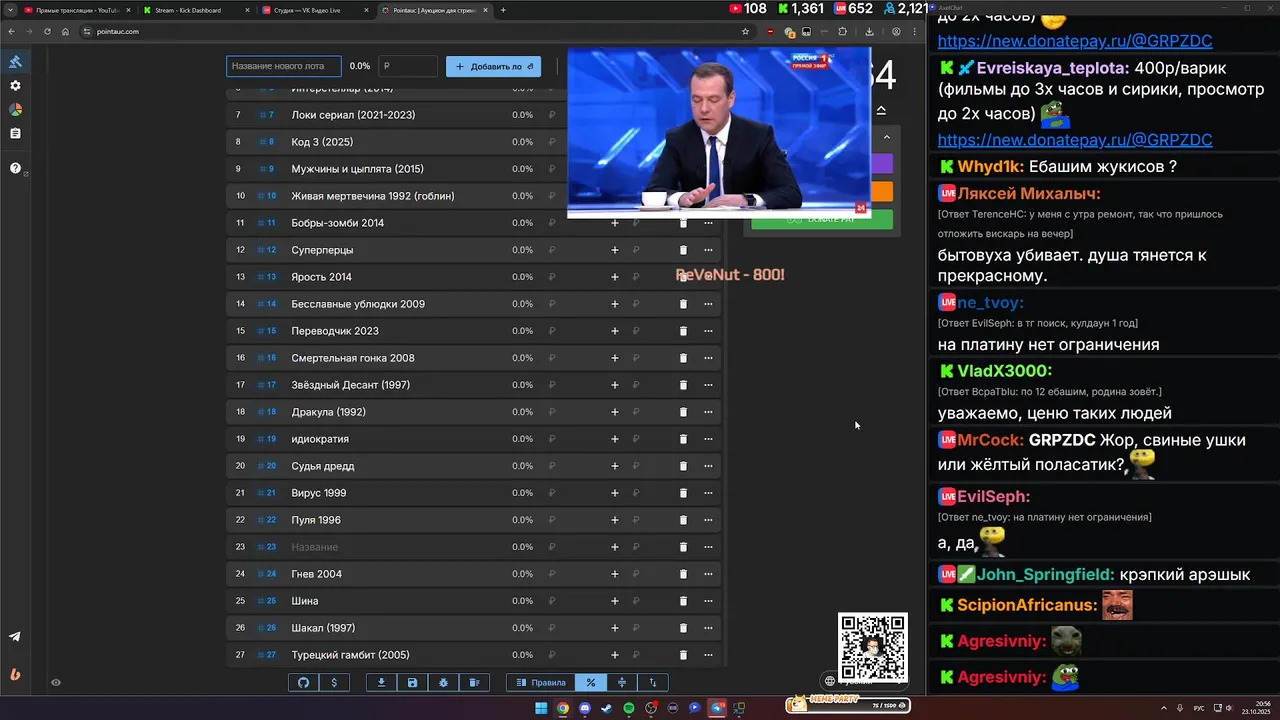Open more options for Смертельная гонка 2008
This screenshot has height=720, width=1280.
708,358
